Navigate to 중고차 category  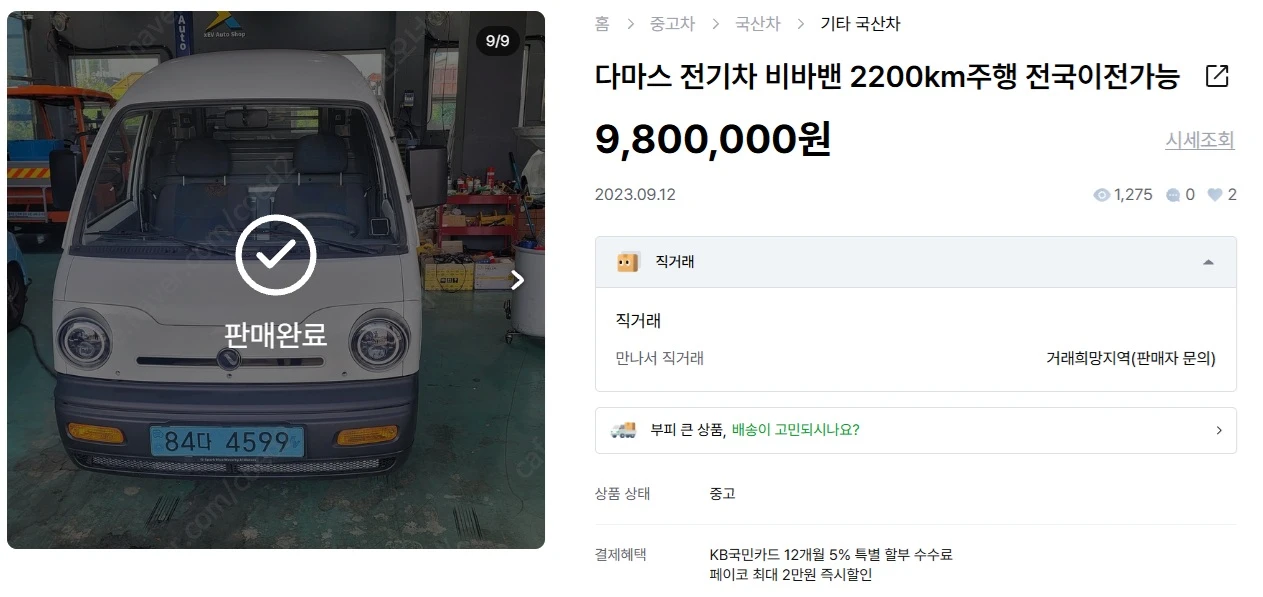pos(673,24)
